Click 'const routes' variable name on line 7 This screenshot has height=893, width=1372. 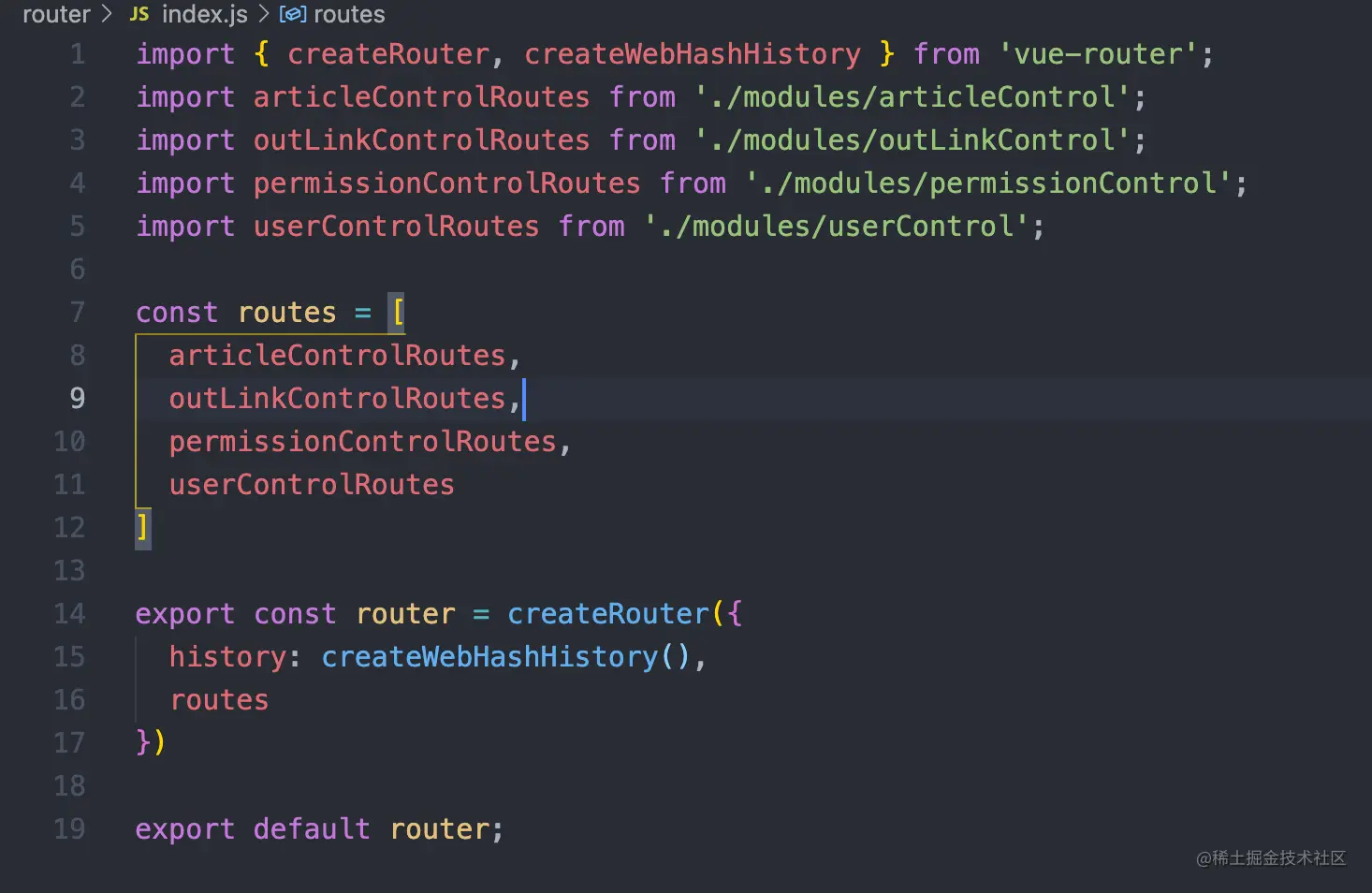point(286,313)
